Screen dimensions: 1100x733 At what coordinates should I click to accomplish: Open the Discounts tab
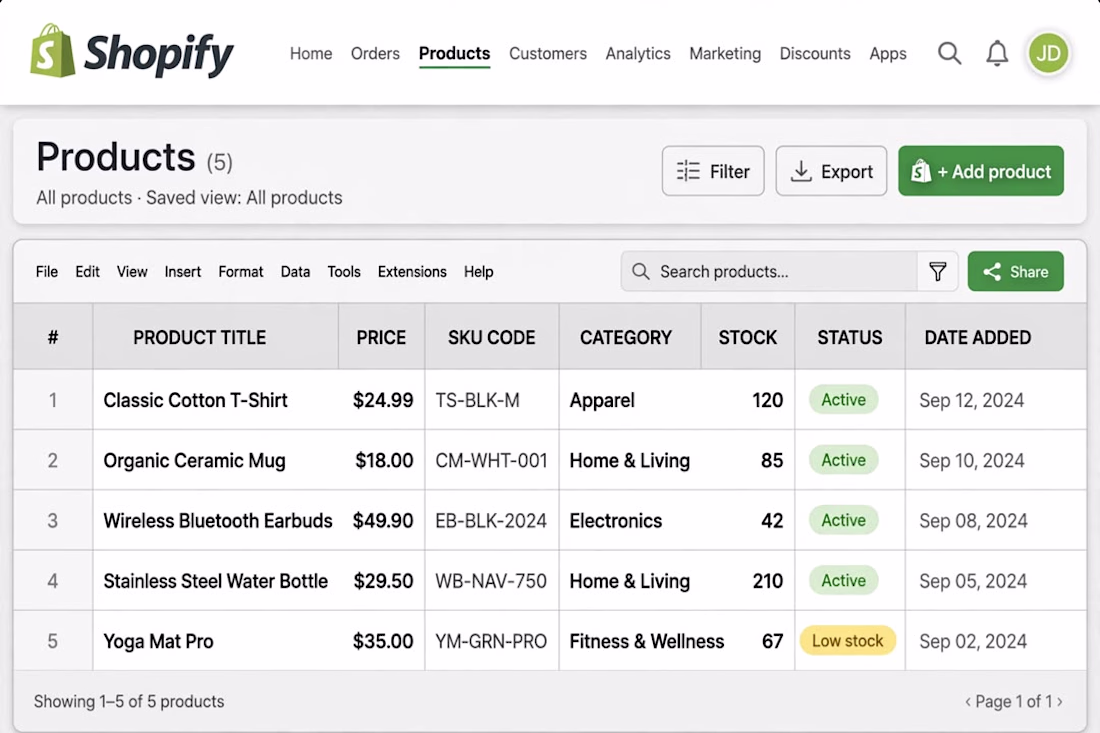[815, 53]
